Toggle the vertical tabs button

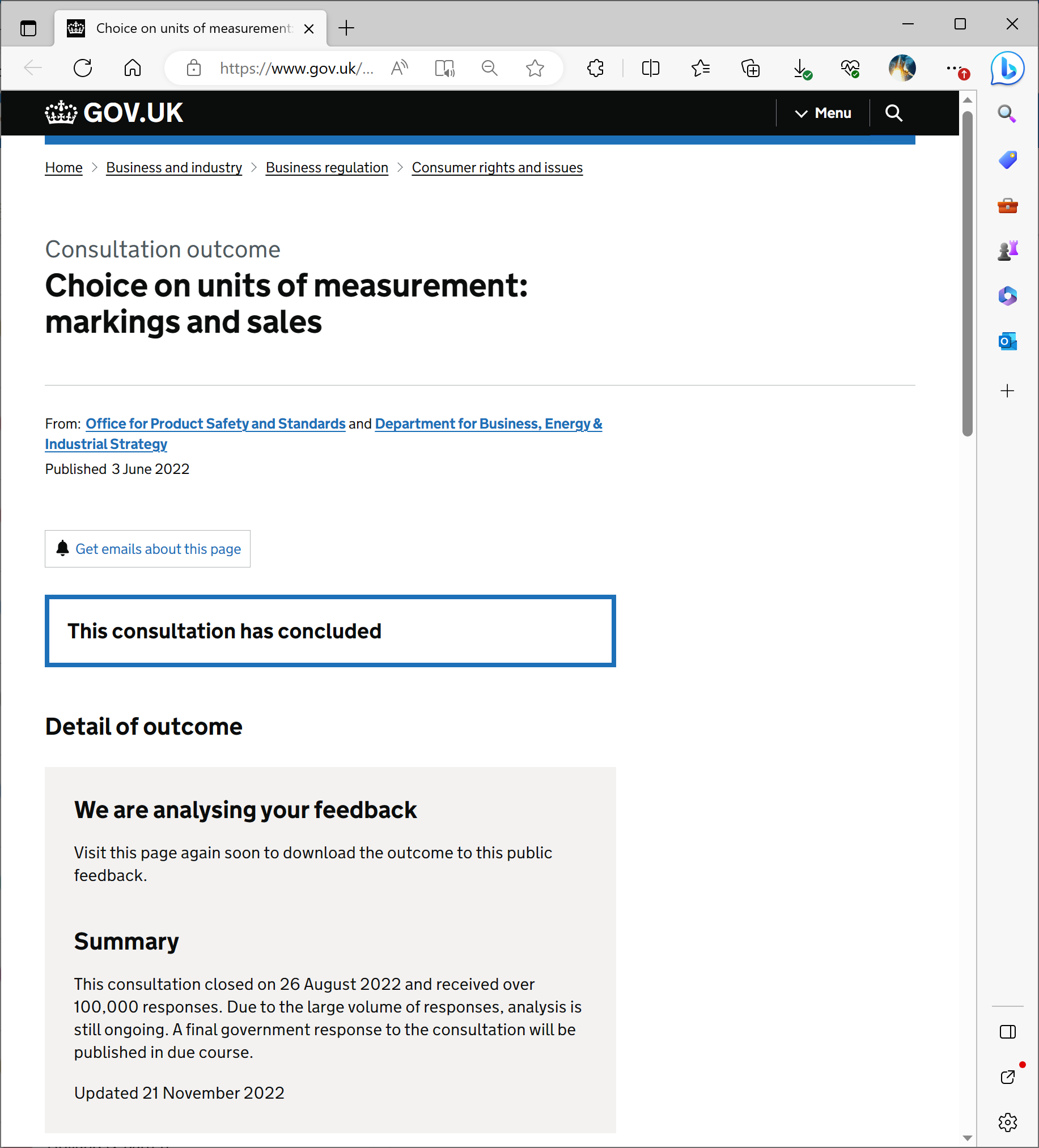click(28, 28)
